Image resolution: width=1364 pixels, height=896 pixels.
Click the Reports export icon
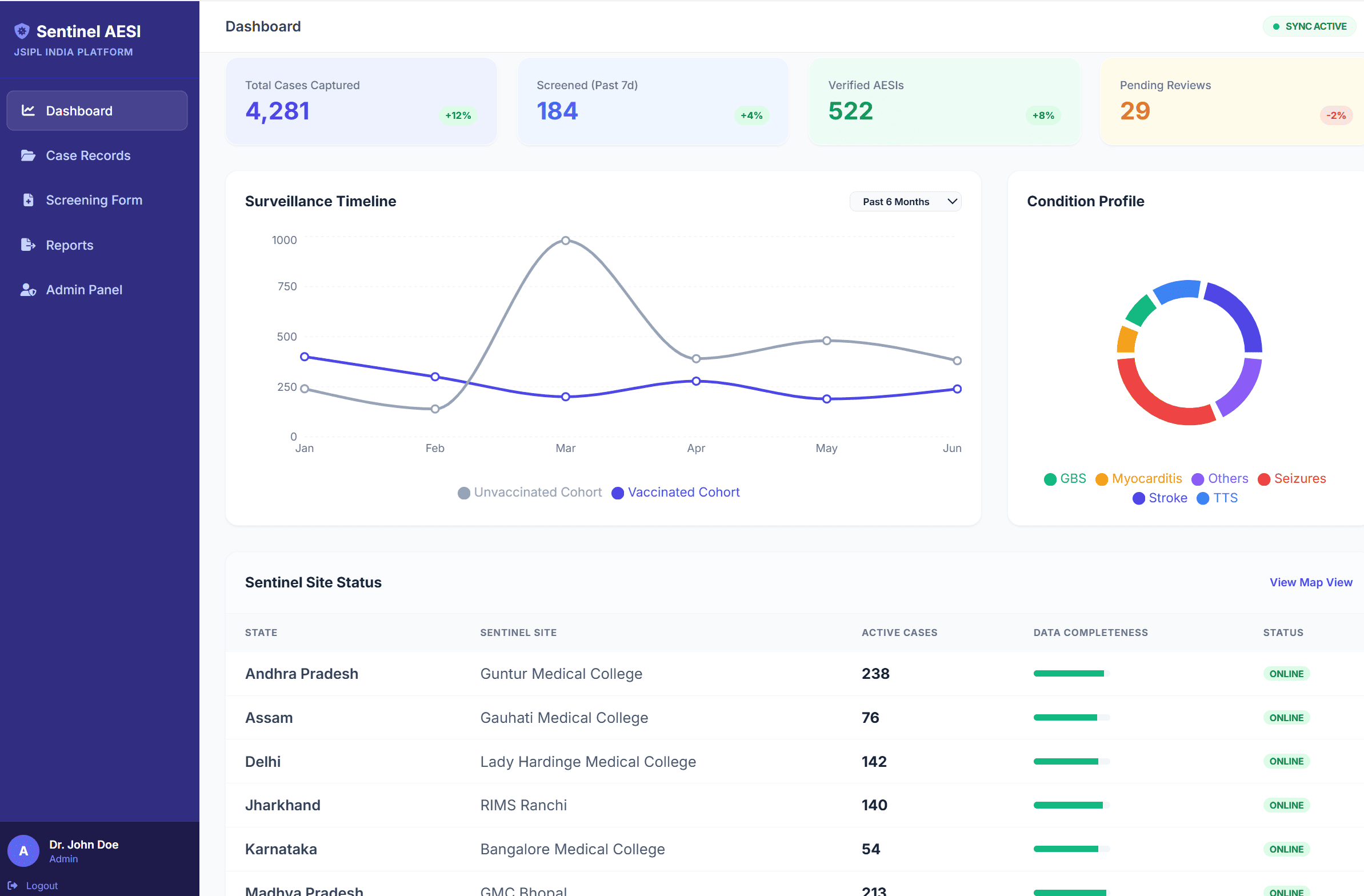(x=28, y=245)
